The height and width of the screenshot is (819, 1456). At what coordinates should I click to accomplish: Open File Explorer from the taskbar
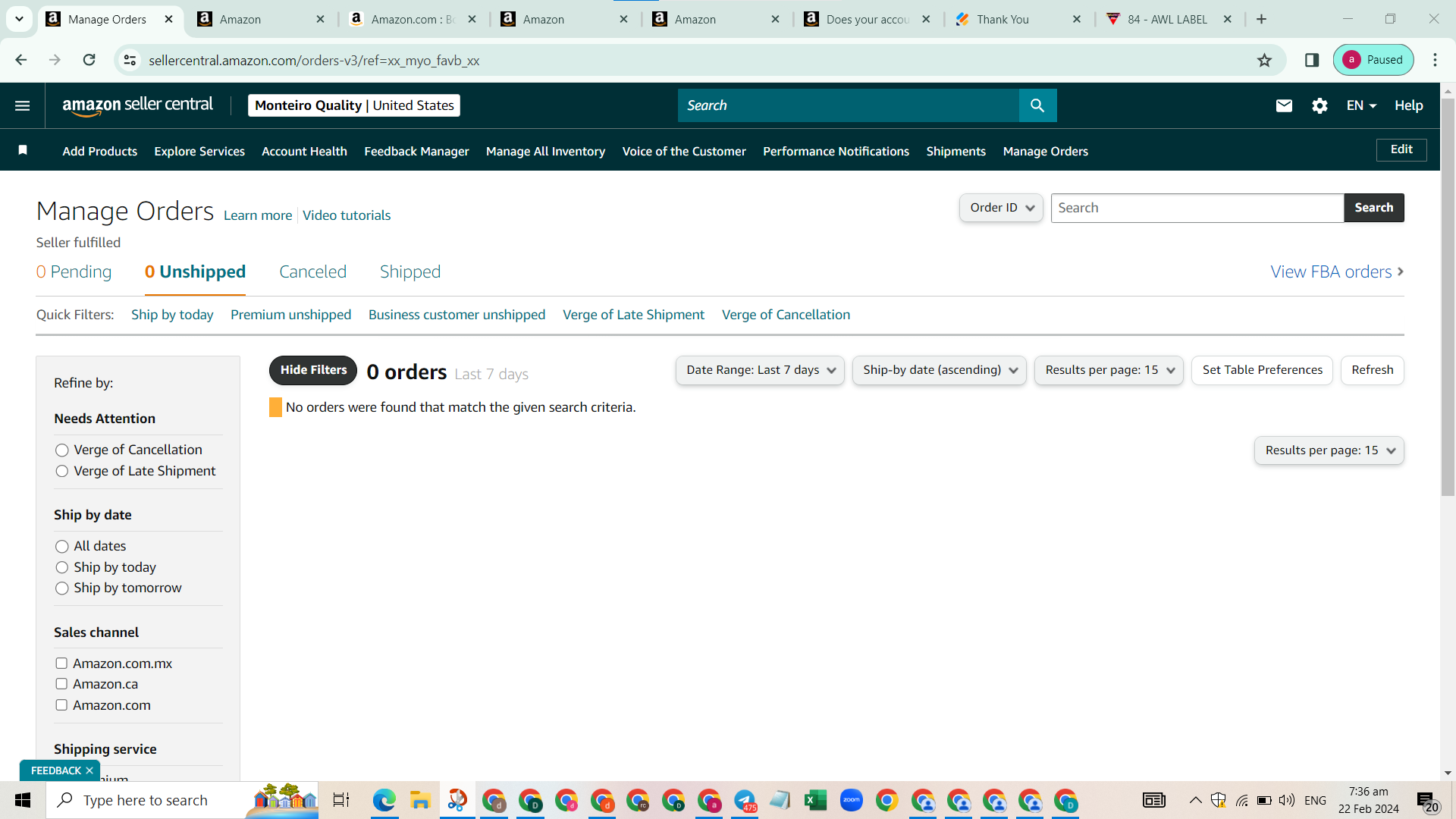[x=420, y=800]
